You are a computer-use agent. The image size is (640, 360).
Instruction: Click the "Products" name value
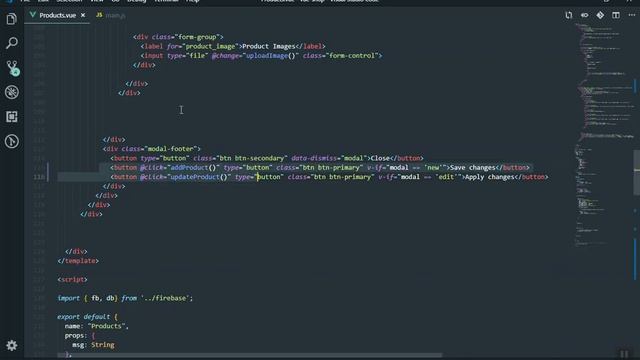107,326
